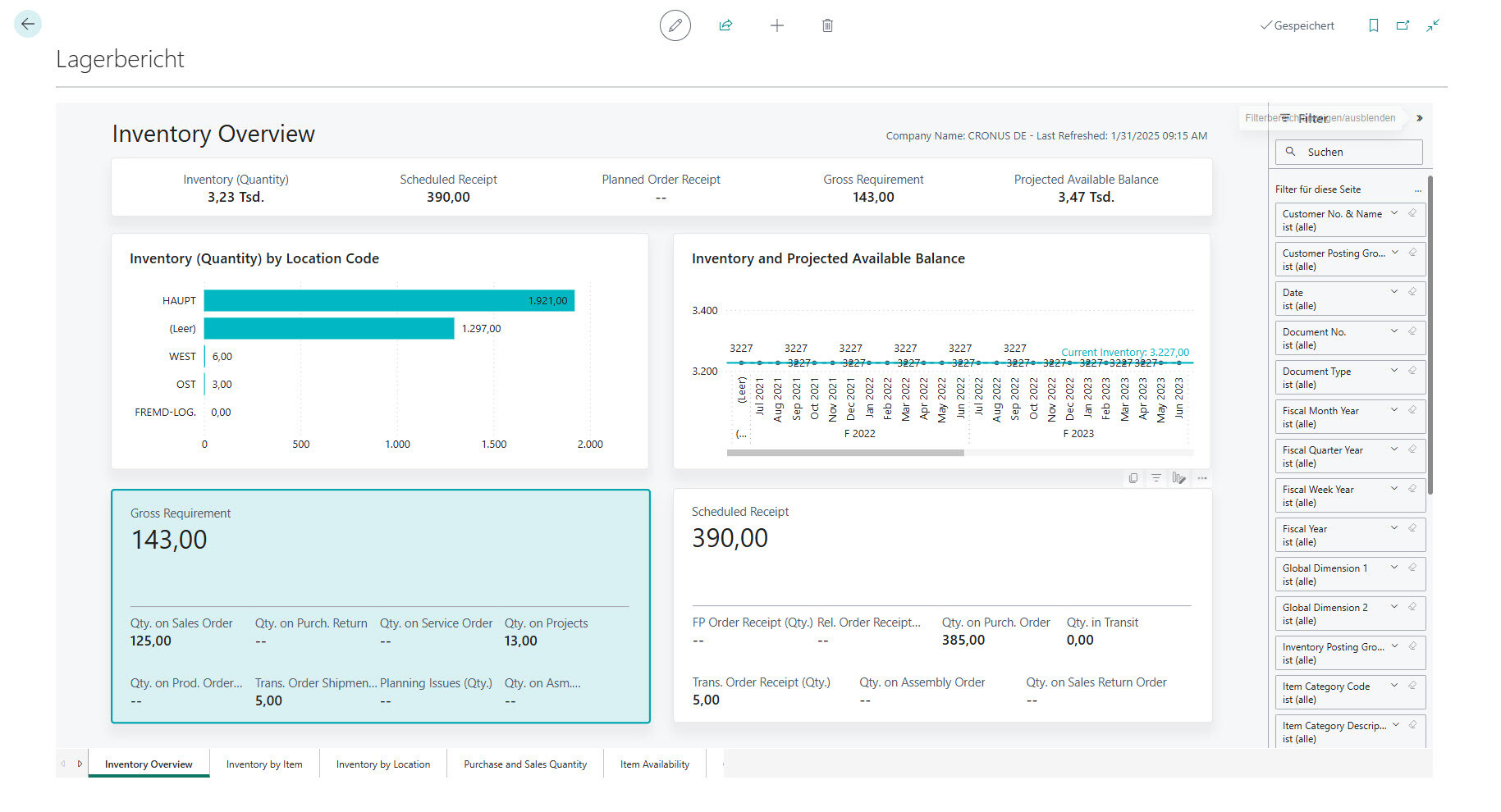1501x812 pixels.
Task: Expand Customer No. & Name filter
Action: tap(1394, 213)
